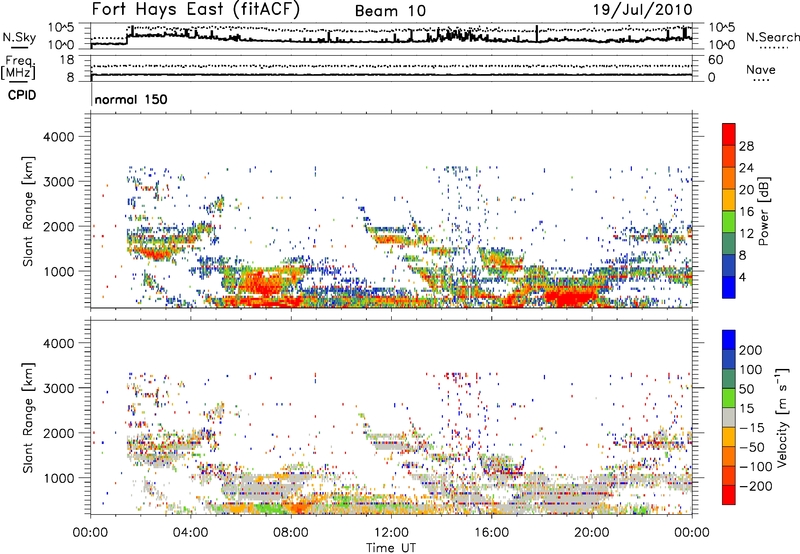The height and width of the screenshot is (554, 800).
Task: Select the 'Beam 10' header label
Action: coord(390,11)
